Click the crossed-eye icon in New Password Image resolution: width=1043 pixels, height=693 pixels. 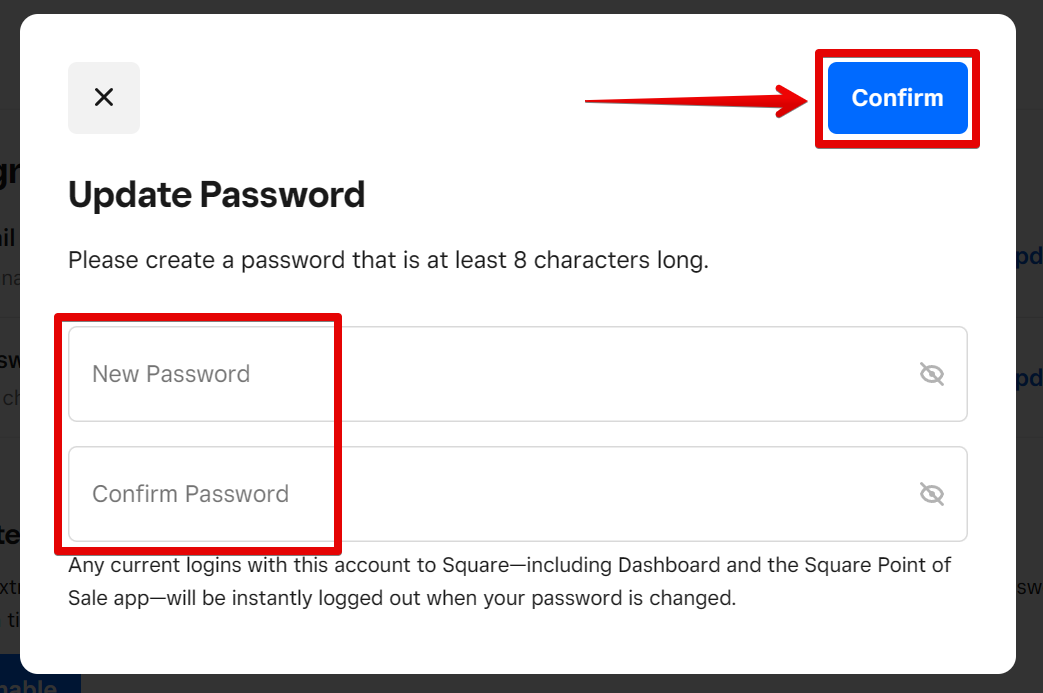[x=931, y=374]
